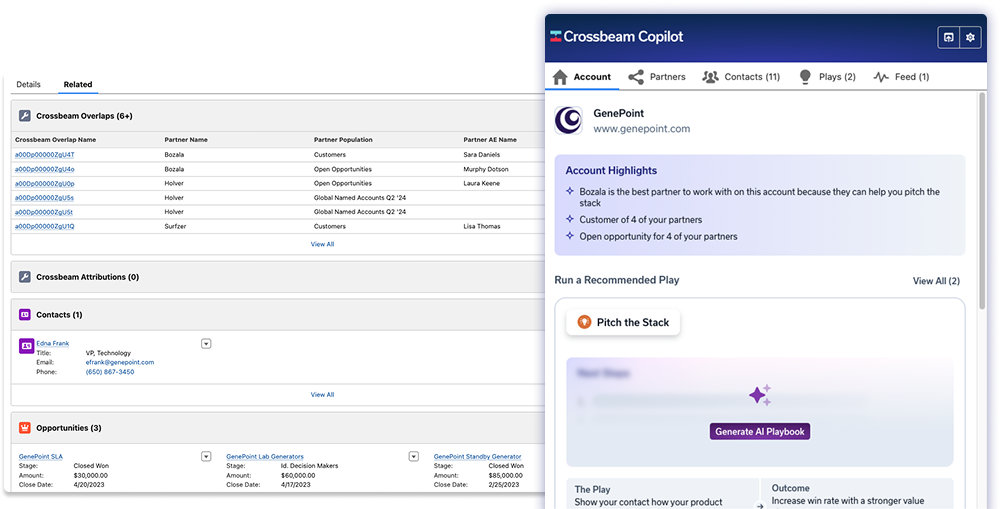The image size is (1001, 509).
Task: Open overlap record a00Dp00000ZgU4o
Action: [45, 169]
